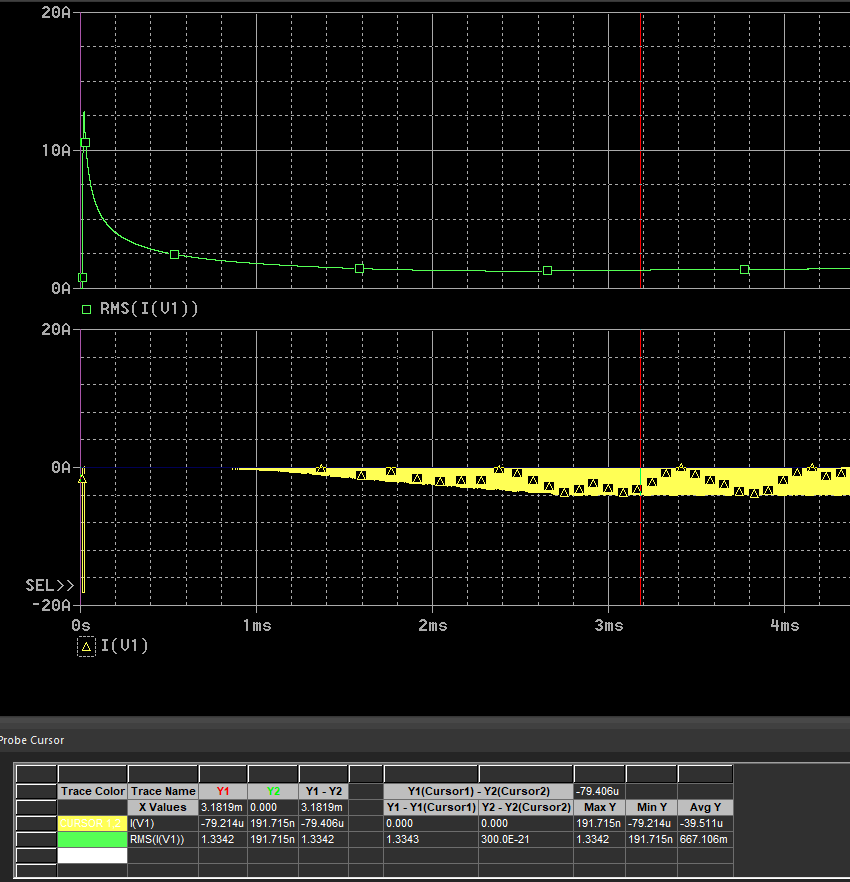Select the I(V1) row in cursor table

pos(374,824)
